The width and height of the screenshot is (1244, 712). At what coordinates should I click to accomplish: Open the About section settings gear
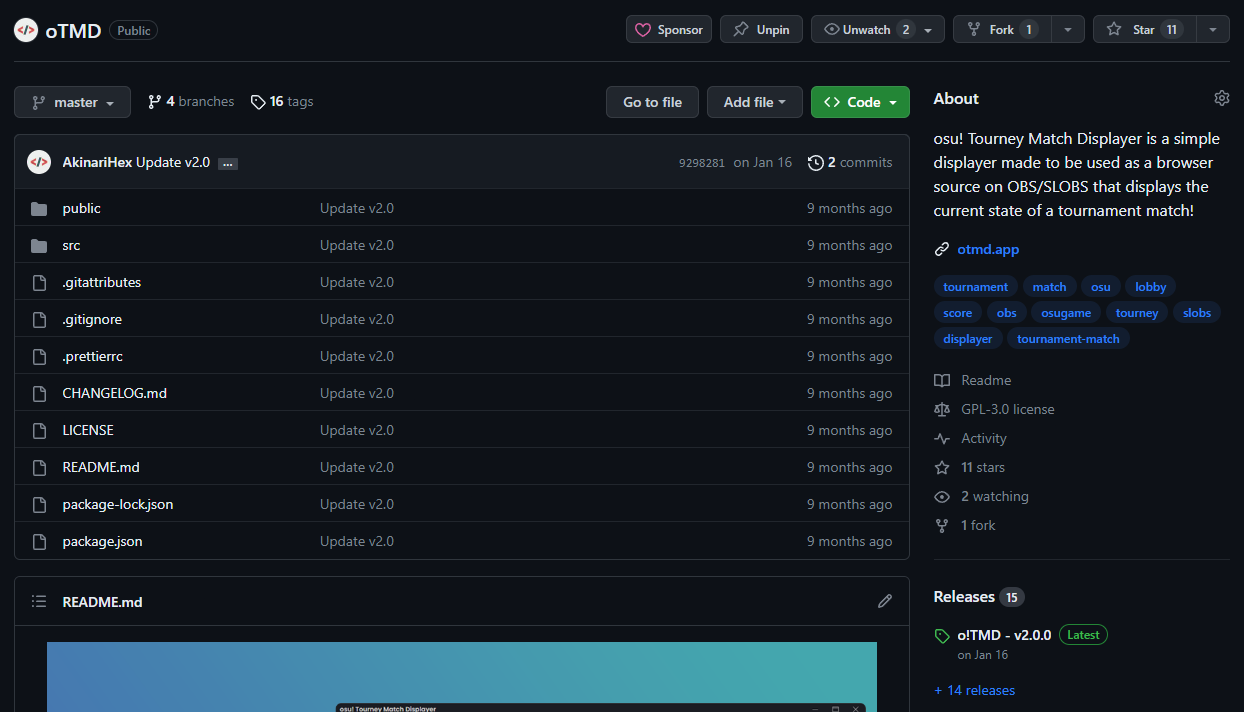click(x=1222, y=98)
